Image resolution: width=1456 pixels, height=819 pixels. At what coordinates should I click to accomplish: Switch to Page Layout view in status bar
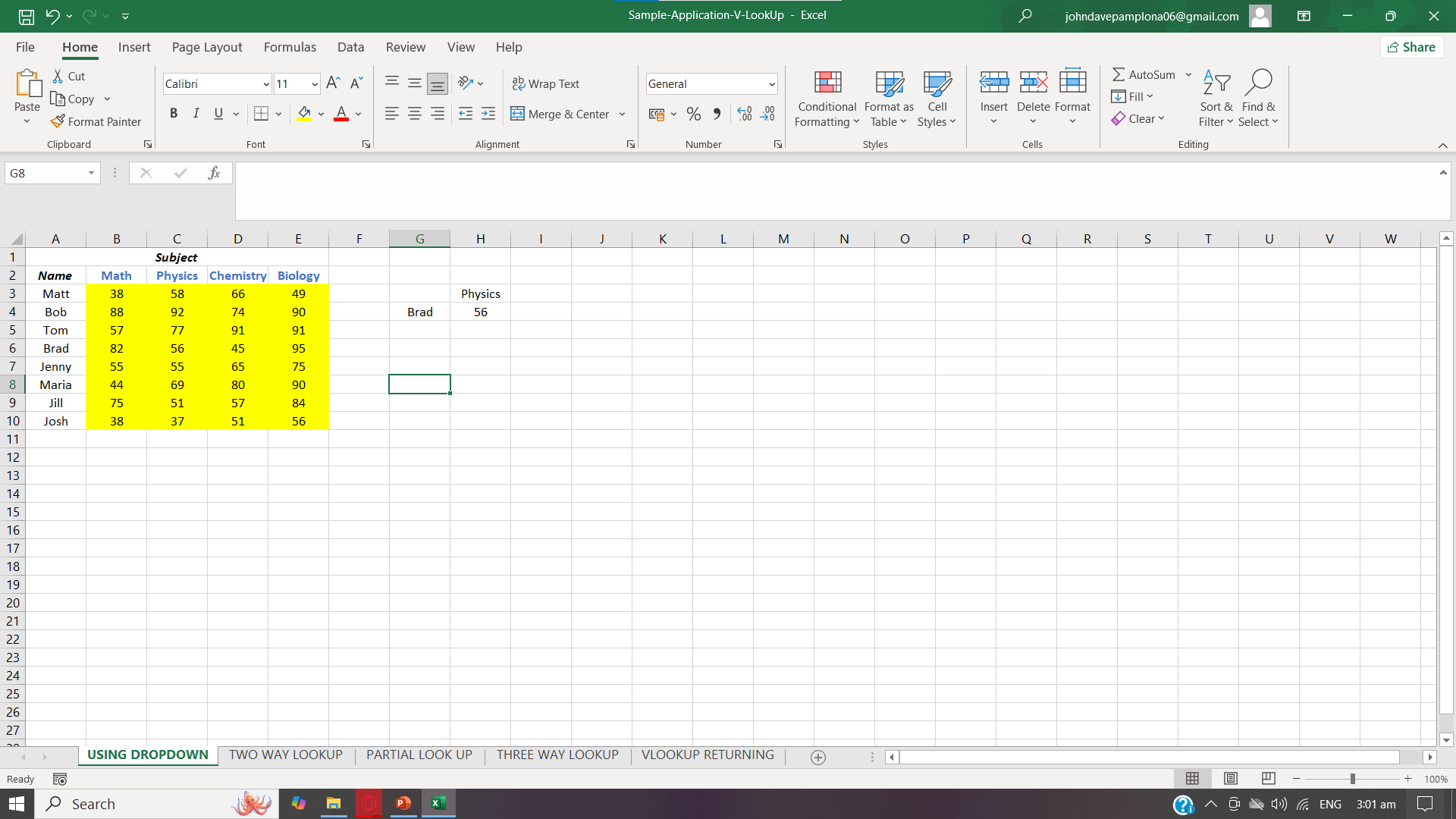click(1230, 779)
